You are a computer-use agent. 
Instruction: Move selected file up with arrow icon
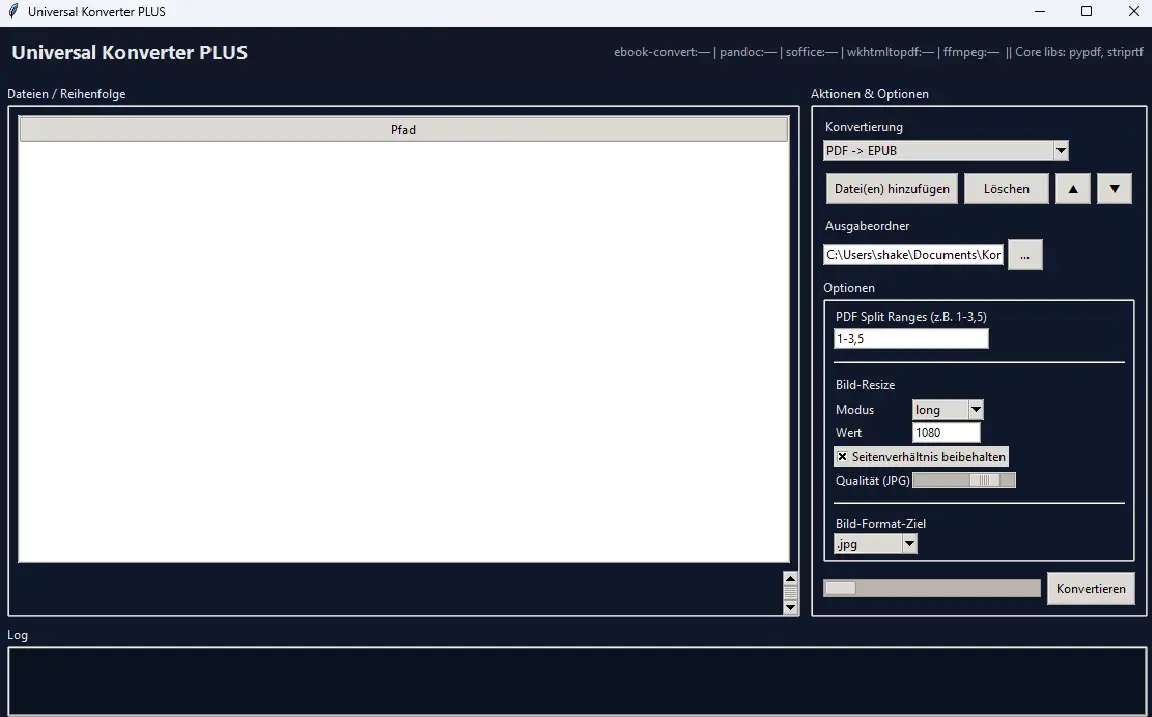(1072, 188)
